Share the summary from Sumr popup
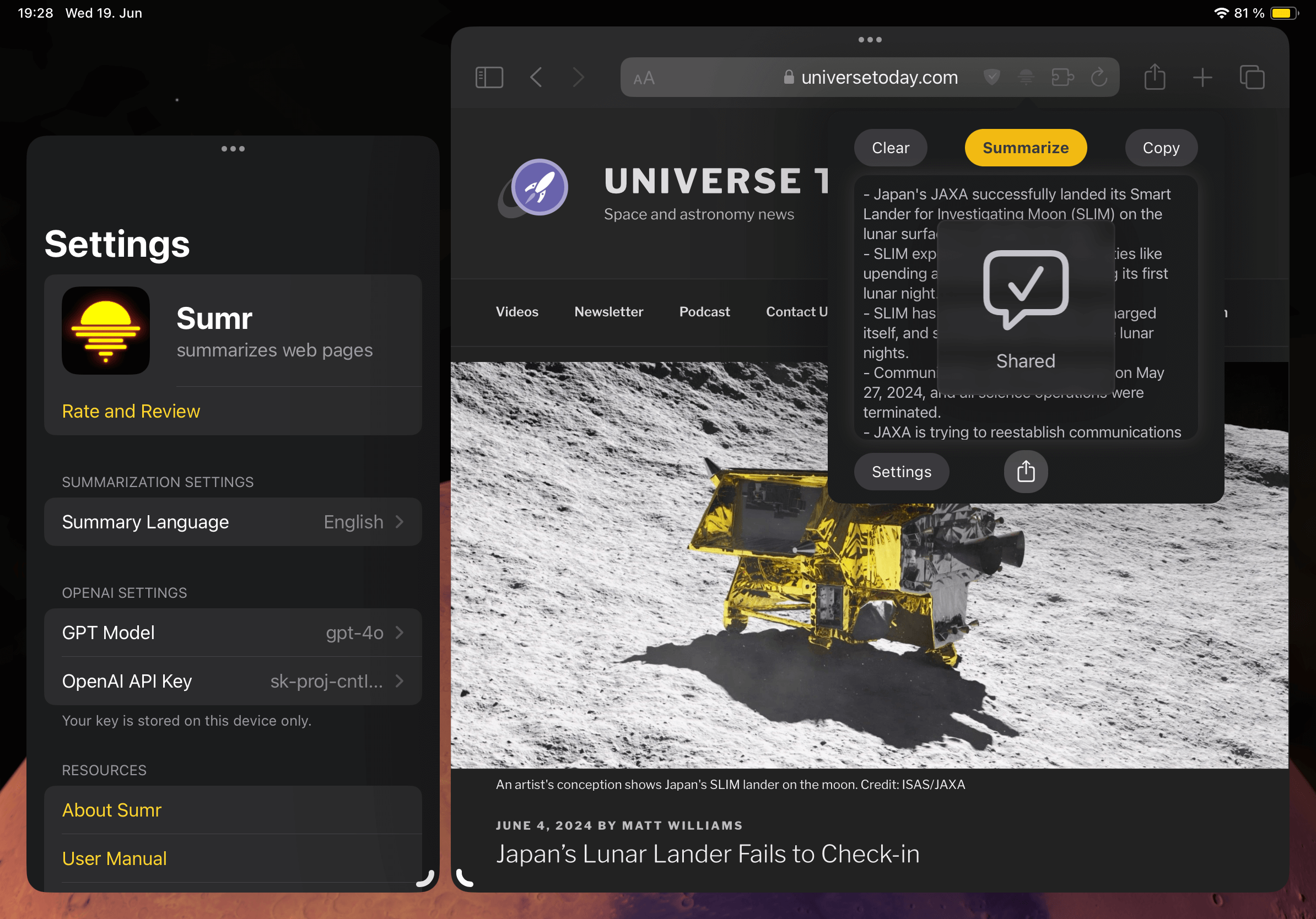This screenshot has height=919, width=1316. point(1026,472)
